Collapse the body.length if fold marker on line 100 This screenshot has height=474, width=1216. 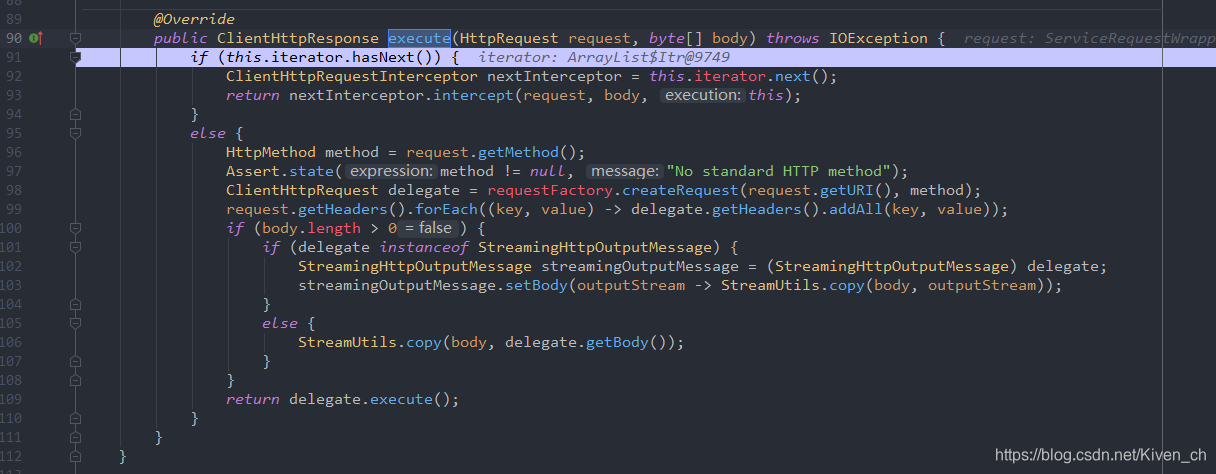(75, 228)
